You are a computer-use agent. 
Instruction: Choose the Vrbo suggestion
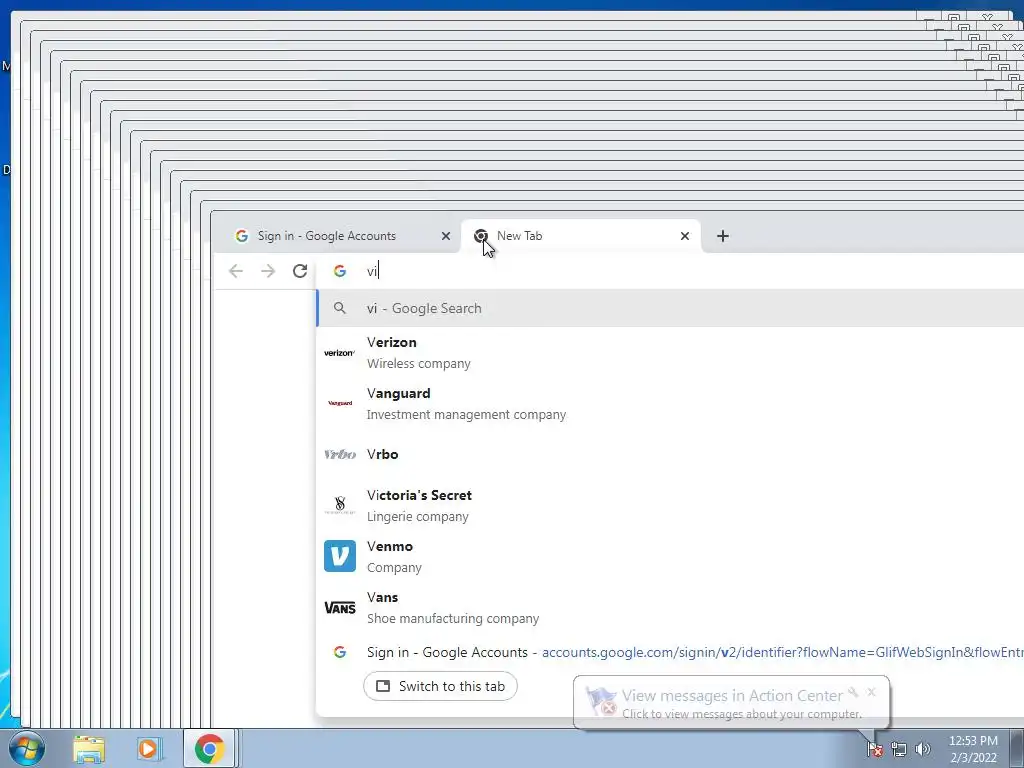pyautogui.click(x=670, y=454)
